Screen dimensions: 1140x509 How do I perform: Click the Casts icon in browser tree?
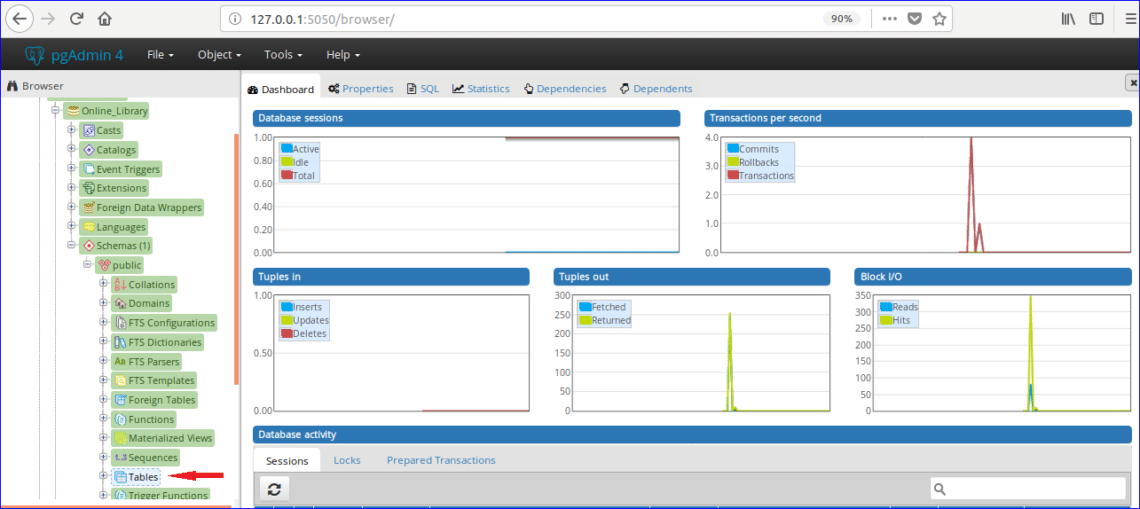coord(89,131)
